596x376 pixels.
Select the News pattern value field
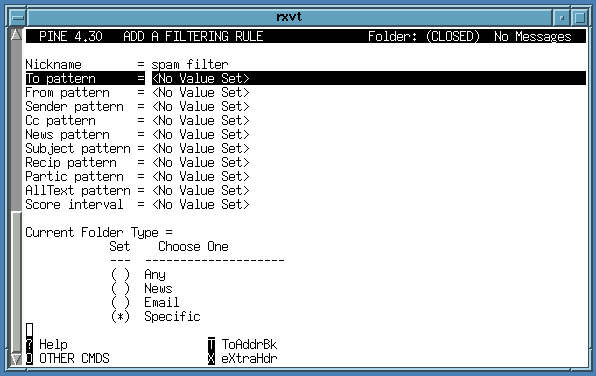coord(200,135)
